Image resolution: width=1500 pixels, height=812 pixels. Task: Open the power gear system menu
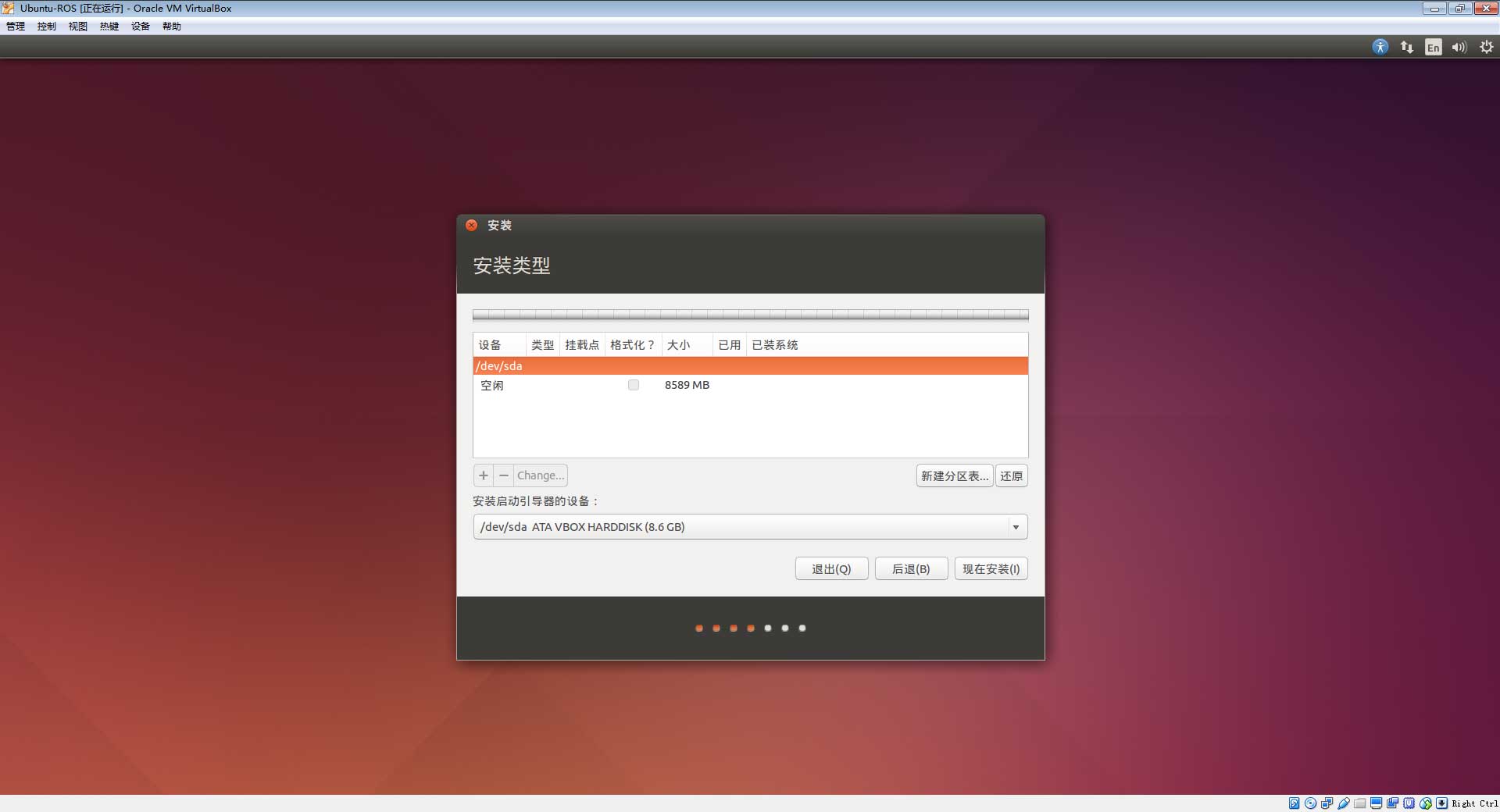(1486, 47)
